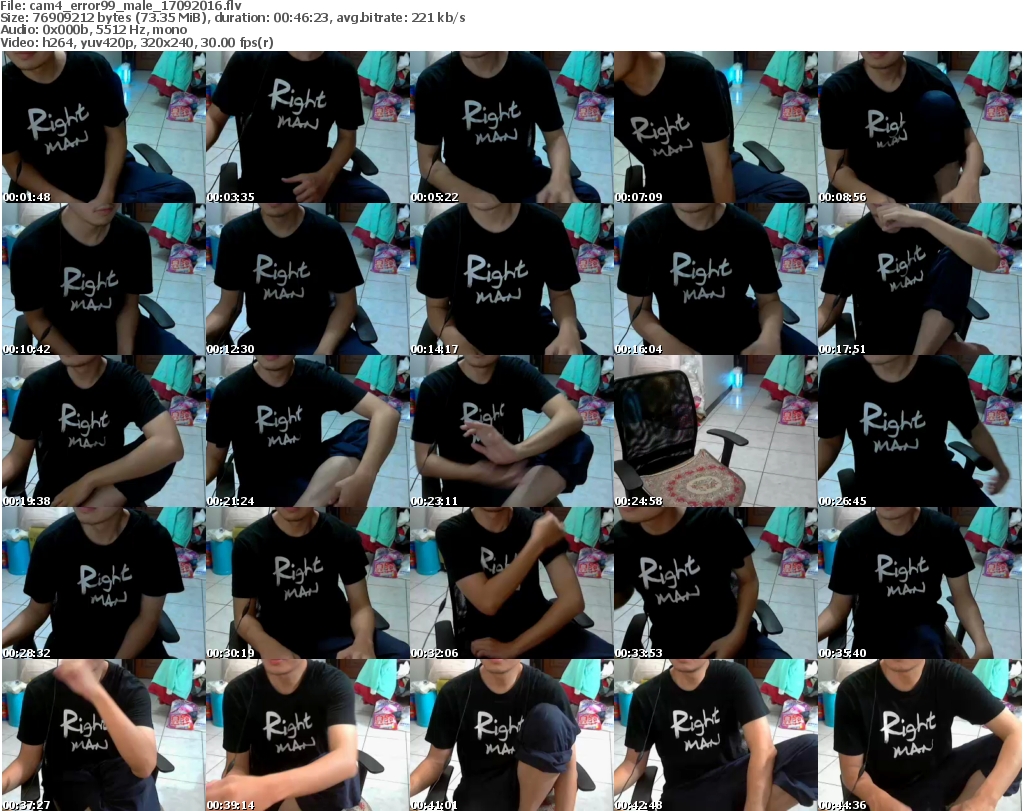Open the thumbnail stamped 00:41:01
The width and height of the screenshot is (1024, 811).
pyautogui.click(x=511, y=735)
